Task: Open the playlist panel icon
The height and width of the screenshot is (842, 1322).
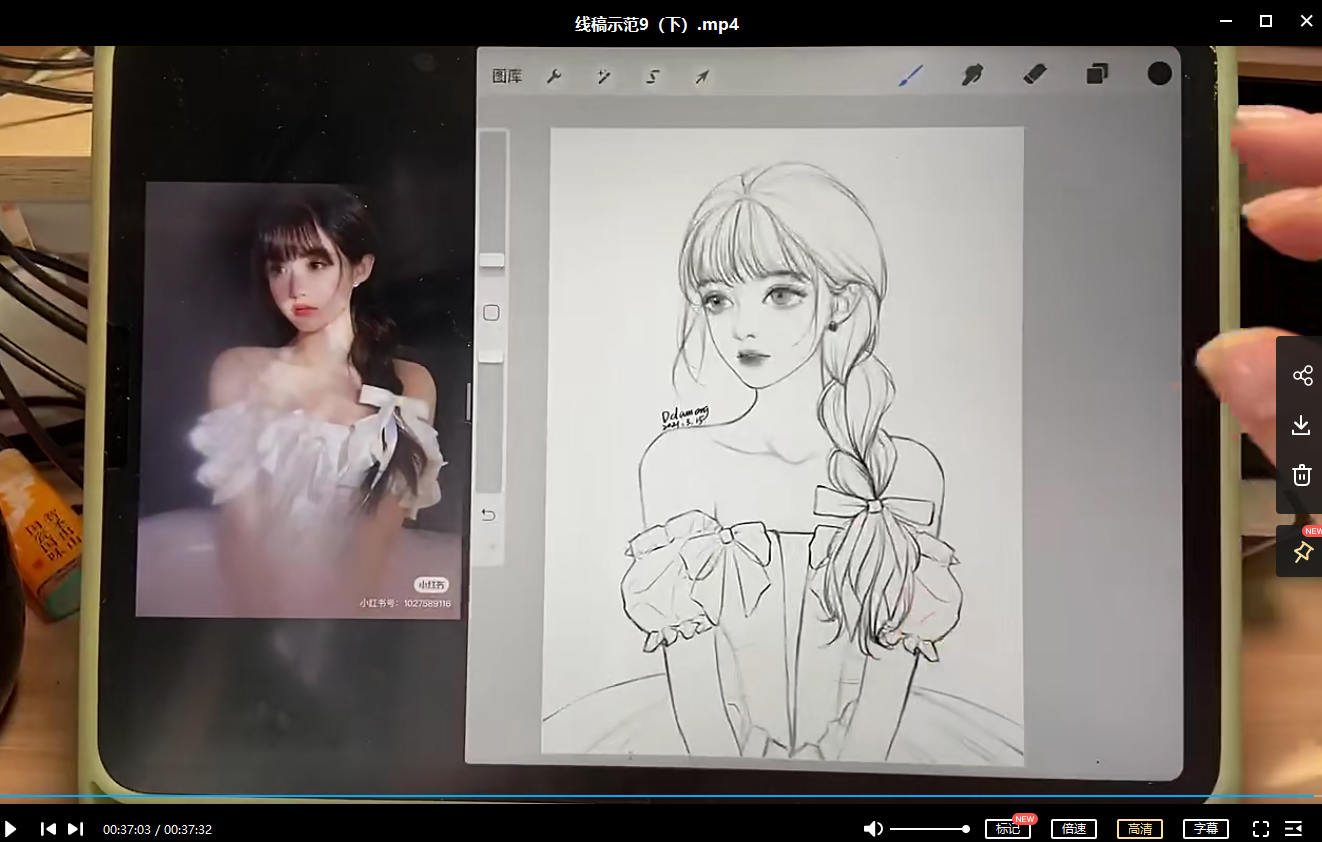Action: point(1293,829)
